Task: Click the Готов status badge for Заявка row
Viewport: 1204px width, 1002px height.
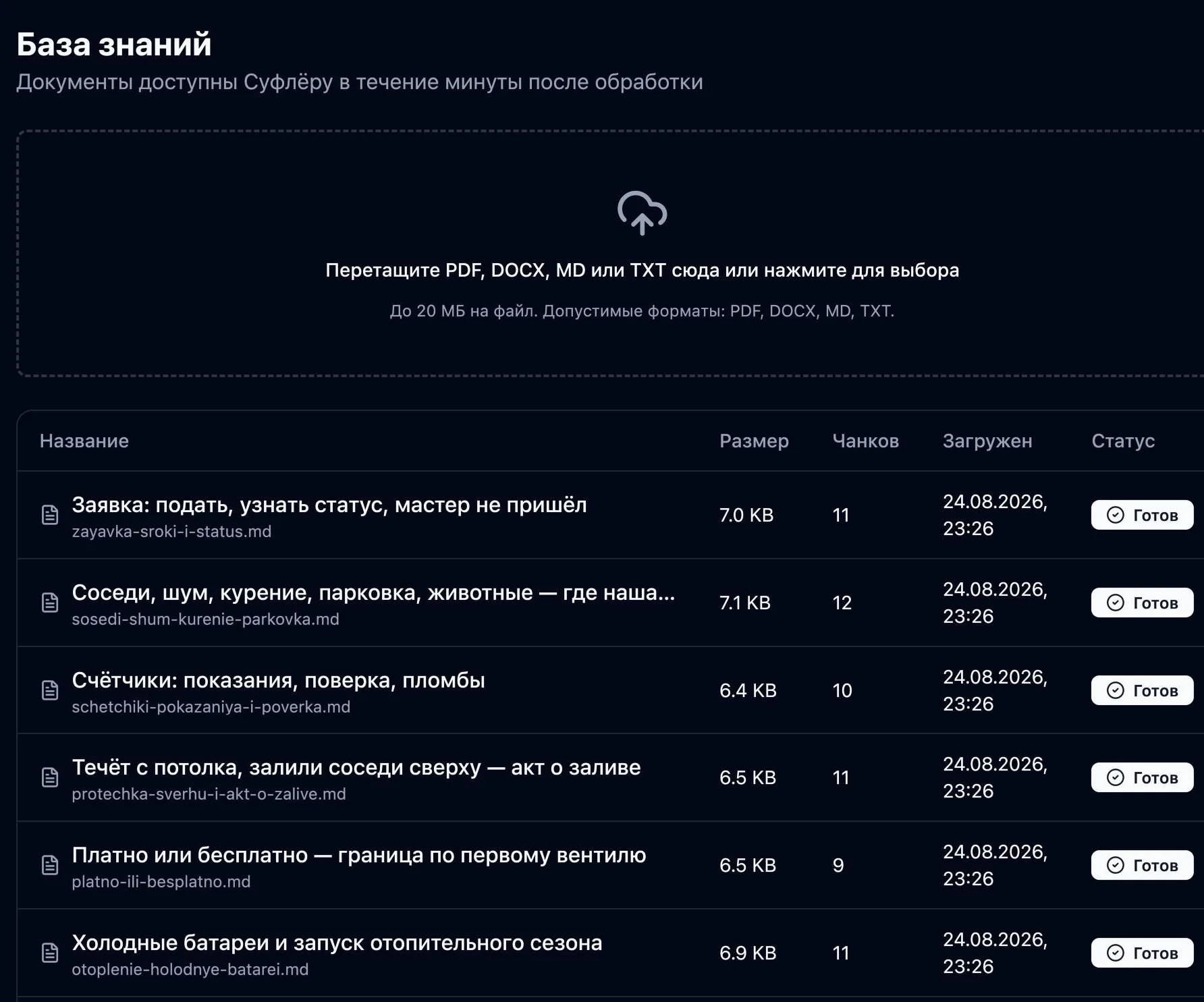Action: pos(1142,515)
